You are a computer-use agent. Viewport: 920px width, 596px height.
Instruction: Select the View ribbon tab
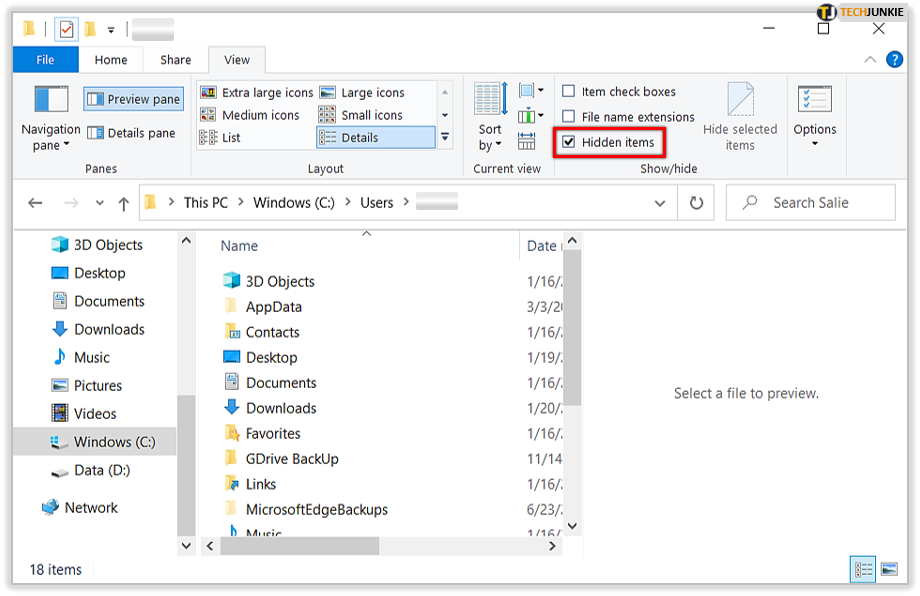point(236,60)
